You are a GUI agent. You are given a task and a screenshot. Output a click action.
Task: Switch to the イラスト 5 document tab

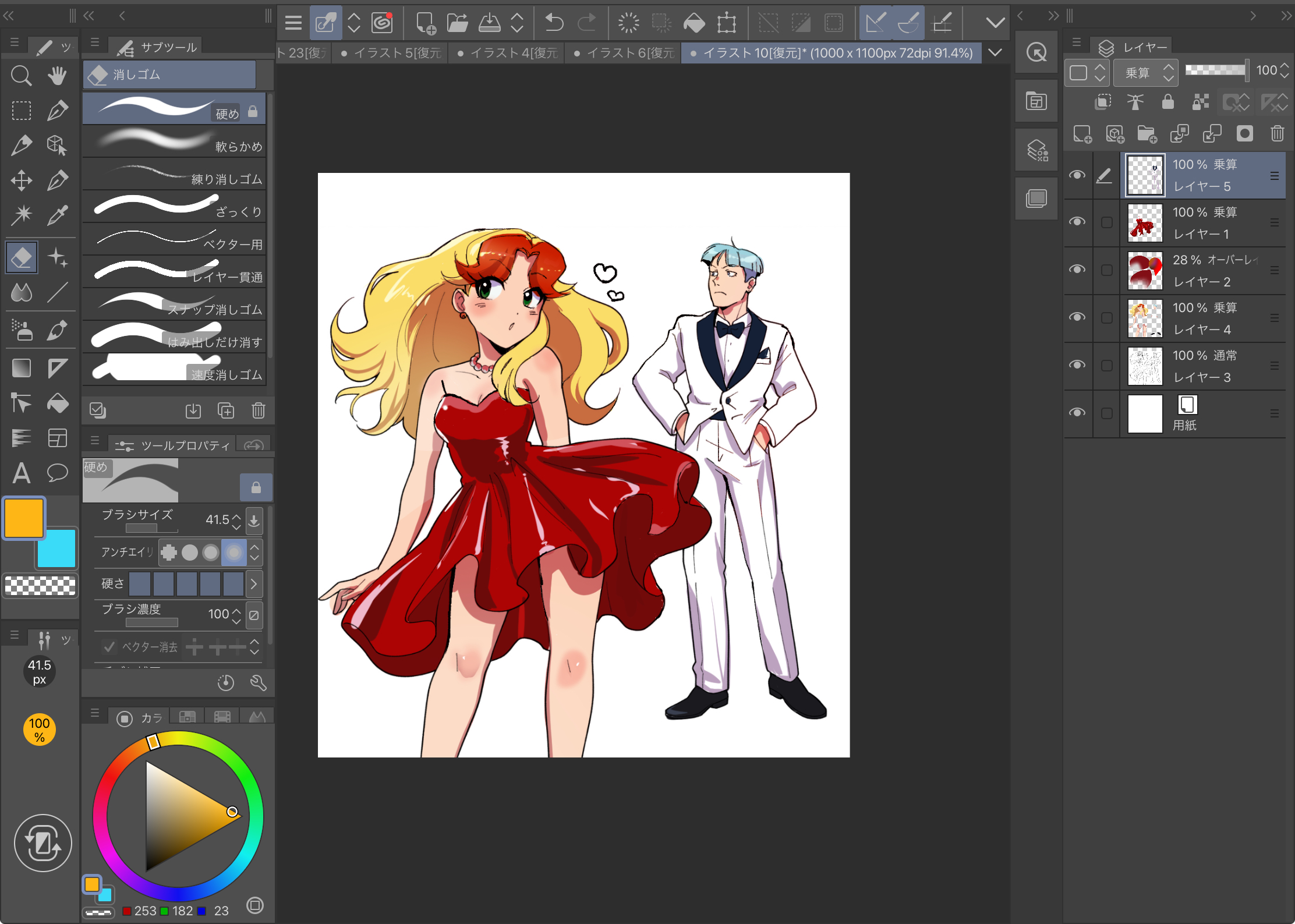point(391,53)
